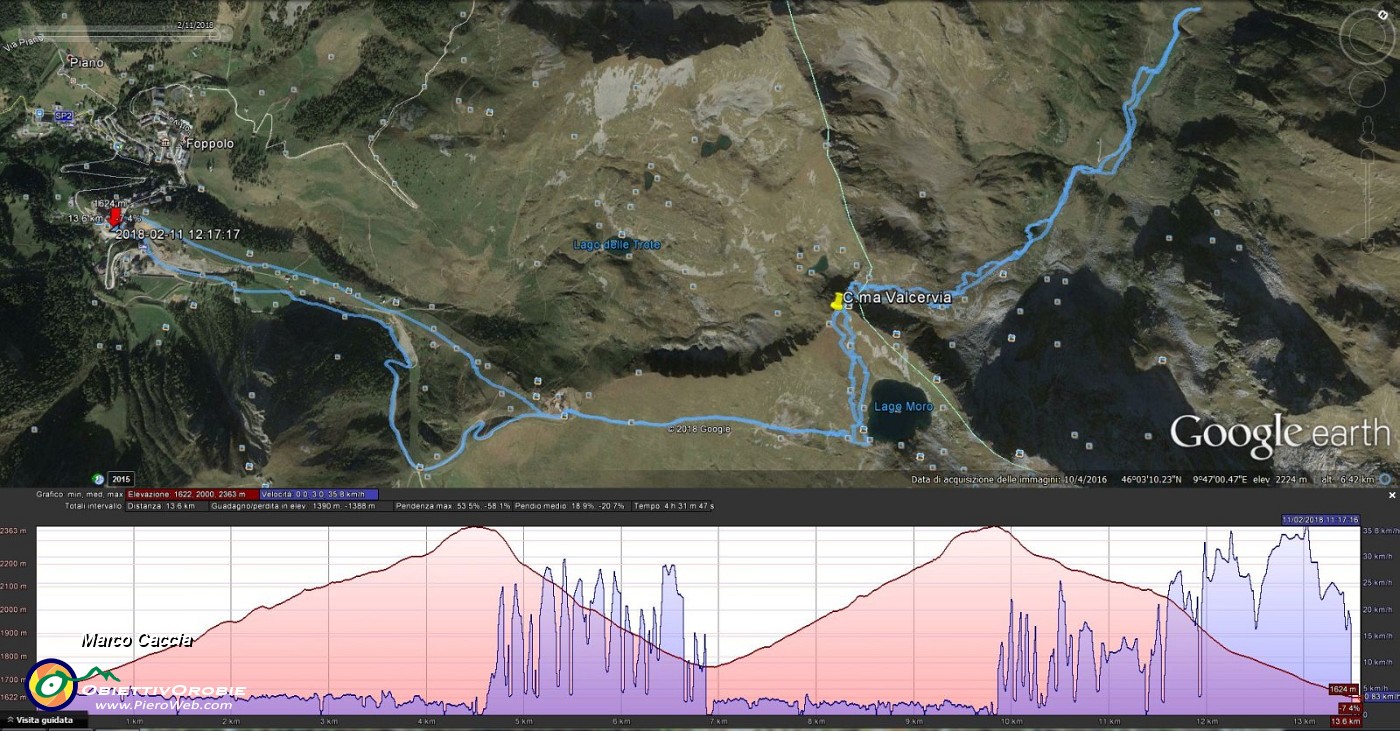The height and width of the screenshot is (731, 1400).
Task: Click the Pendio medio value
Action: [x=570, y=506]
